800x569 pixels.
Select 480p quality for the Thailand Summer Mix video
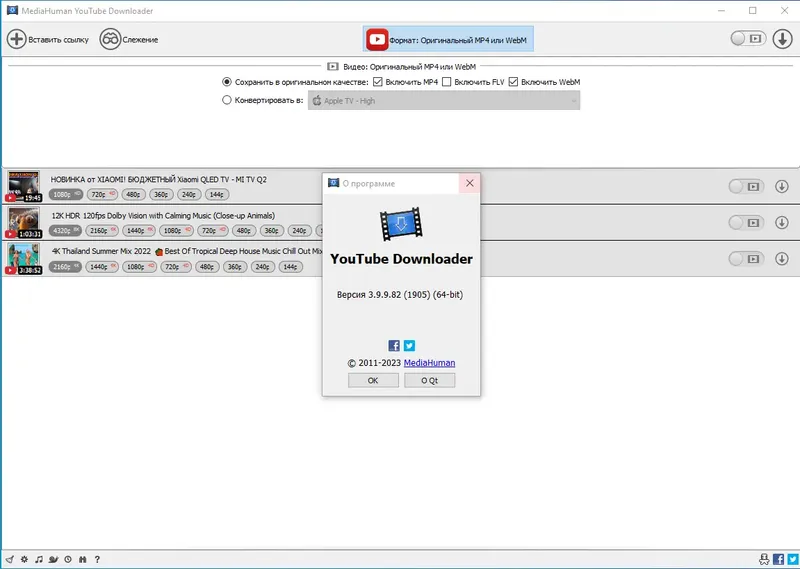point(207,267)
